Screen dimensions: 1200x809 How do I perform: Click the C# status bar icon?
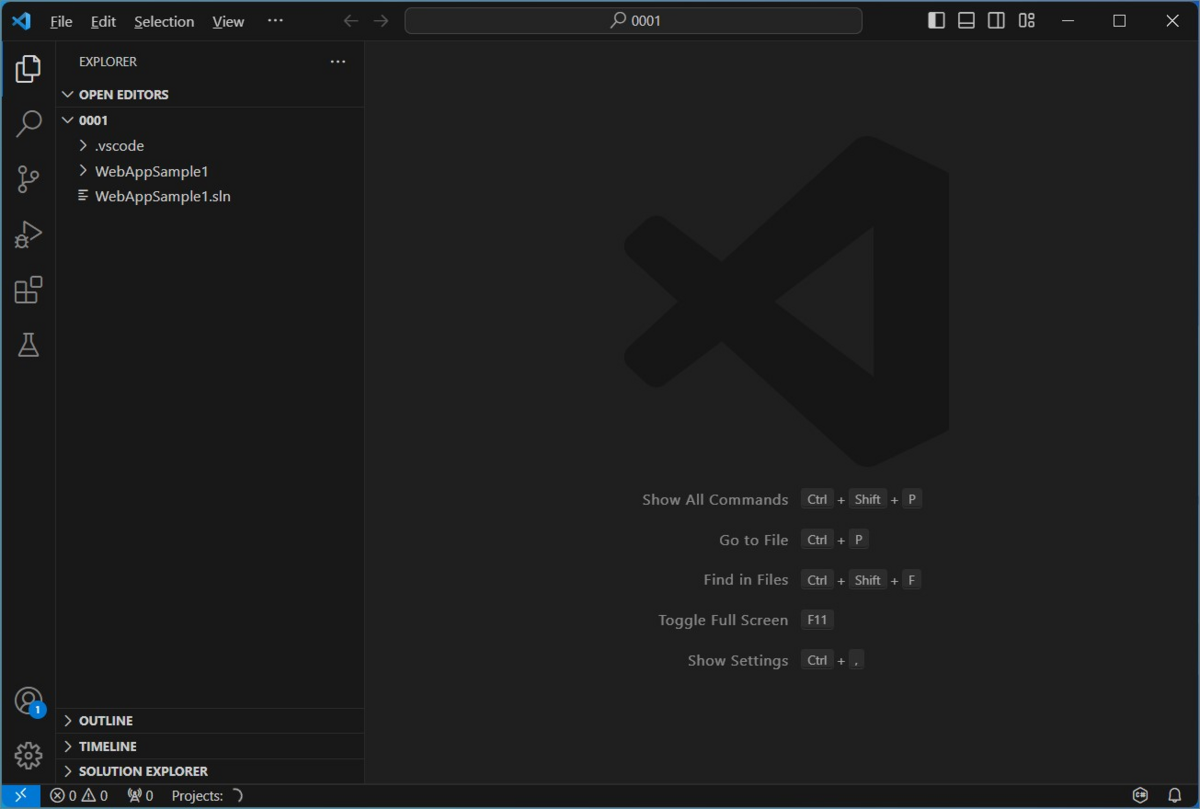point(1140,796)
